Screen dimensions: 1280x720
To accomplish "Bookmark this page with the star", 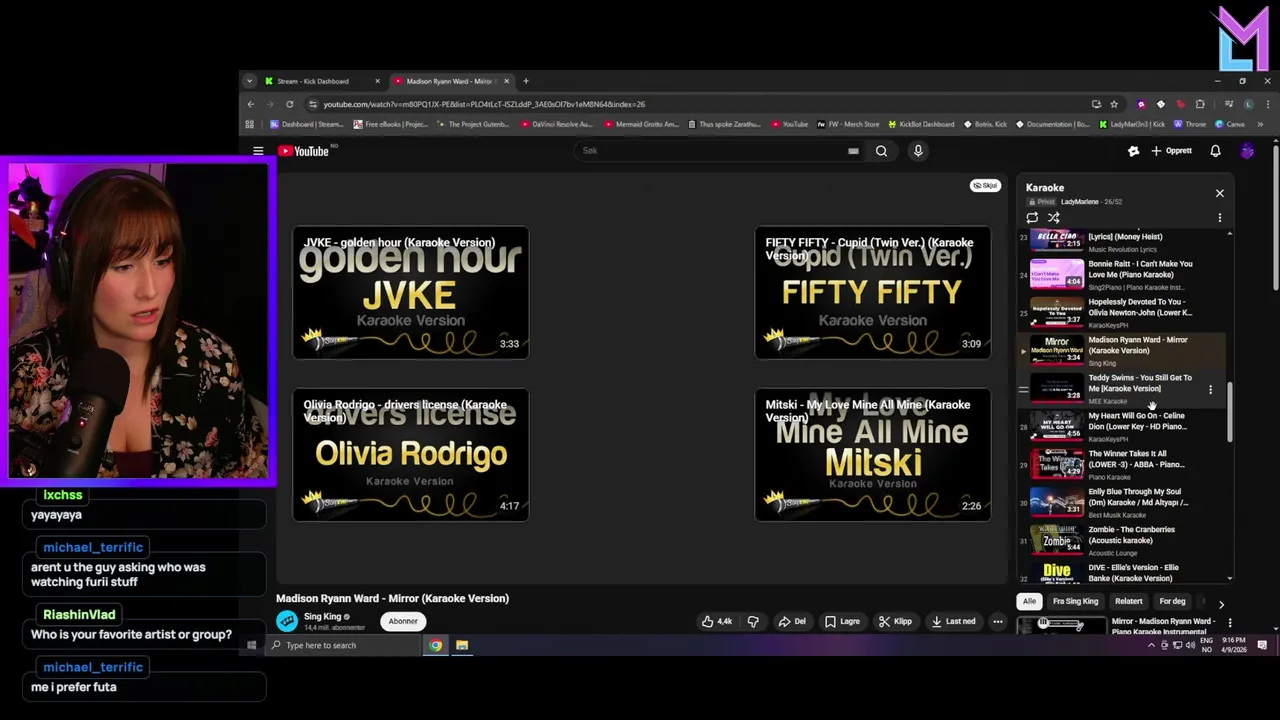I will 1114,104.
